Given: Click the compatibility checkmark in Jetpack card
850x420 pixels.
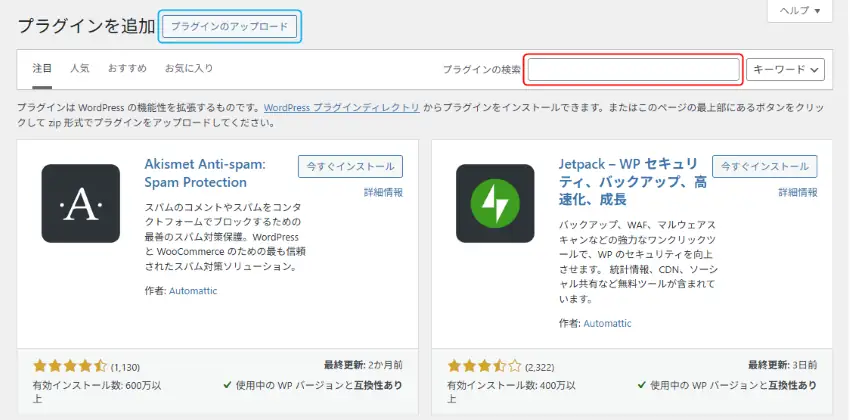Looking at the screenshot, I should (x=642, y=385).
